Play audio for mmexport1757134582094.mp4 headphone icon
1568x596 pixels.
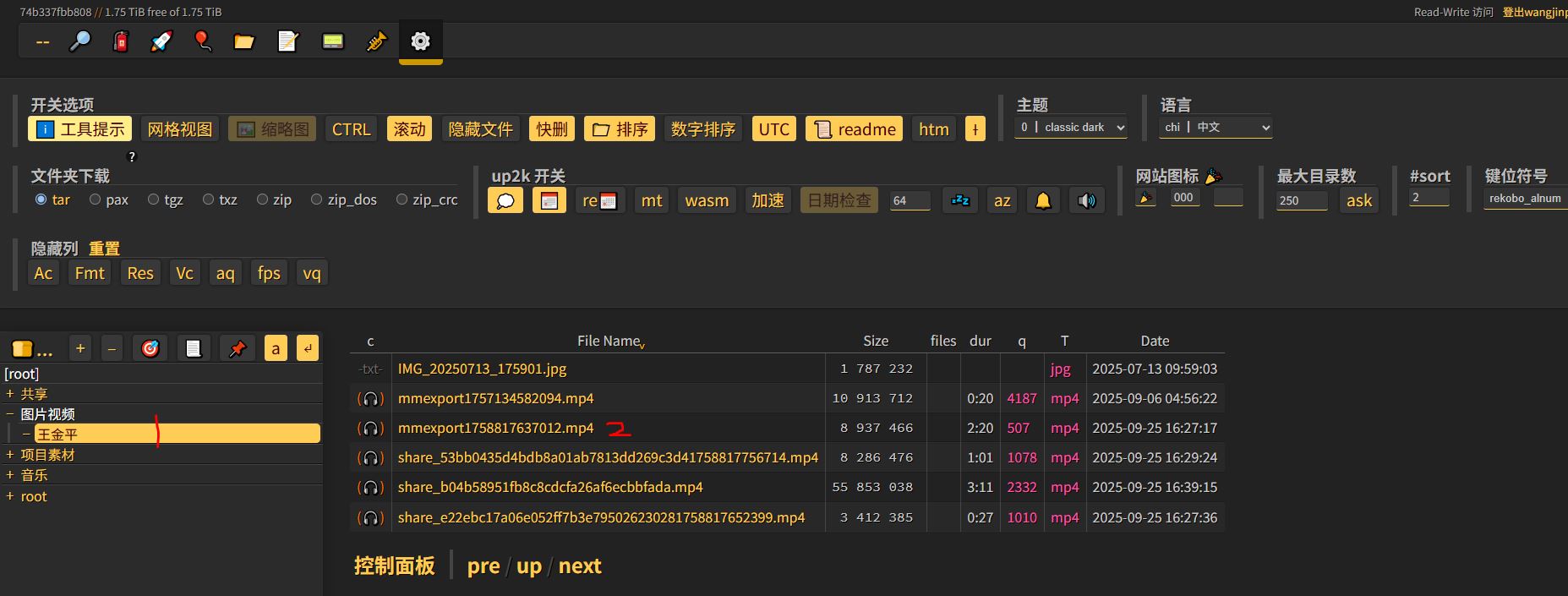point(370,399)
